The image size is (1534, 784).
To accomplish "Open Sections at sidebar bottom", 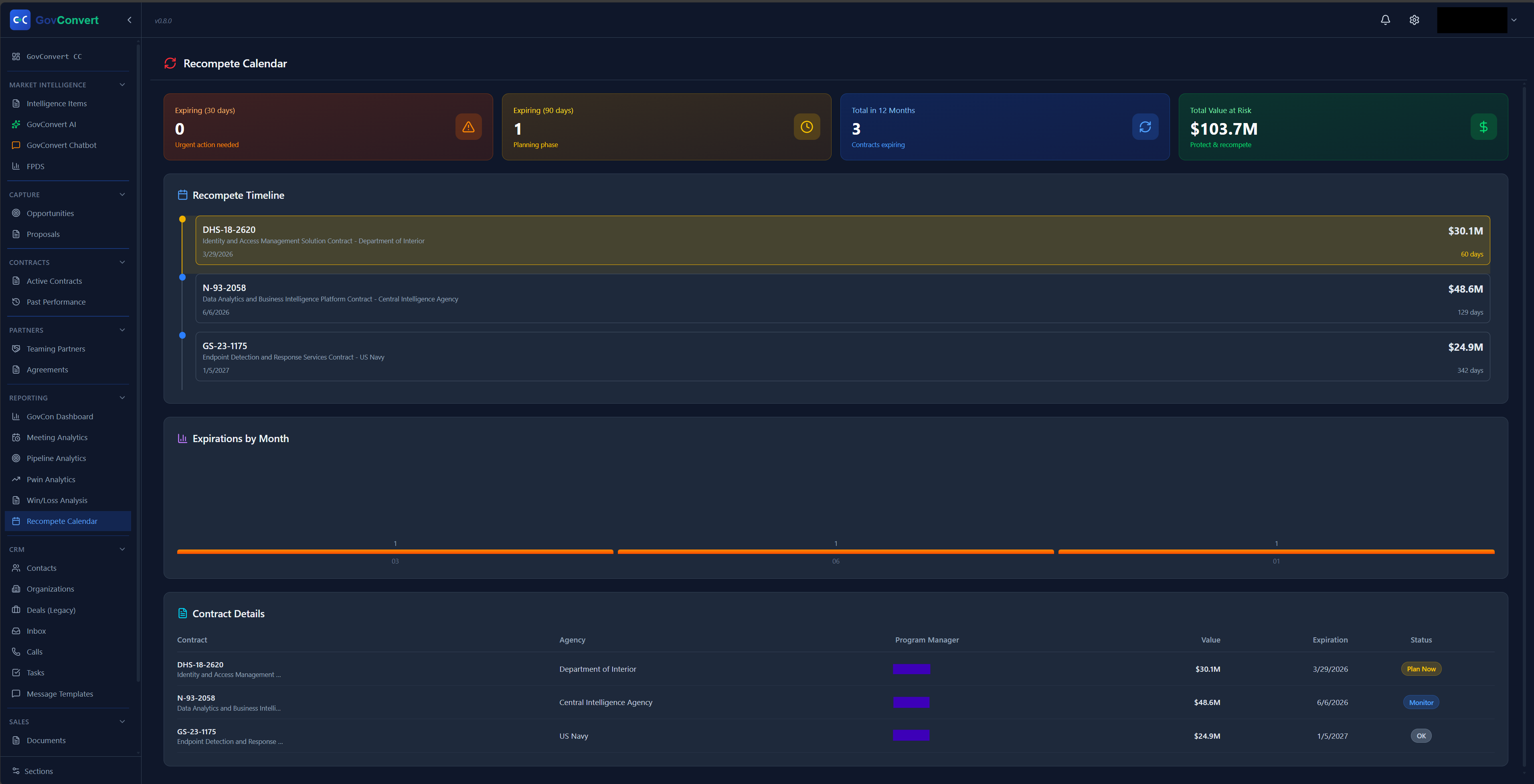I will 38,771.
